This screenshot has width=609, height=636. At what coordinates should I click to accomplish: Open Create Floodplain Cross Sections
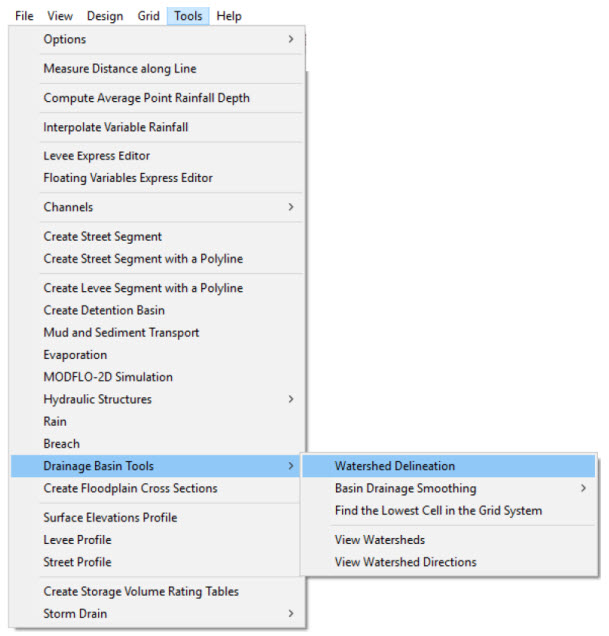pyautogui.click(x=130, y=488)
